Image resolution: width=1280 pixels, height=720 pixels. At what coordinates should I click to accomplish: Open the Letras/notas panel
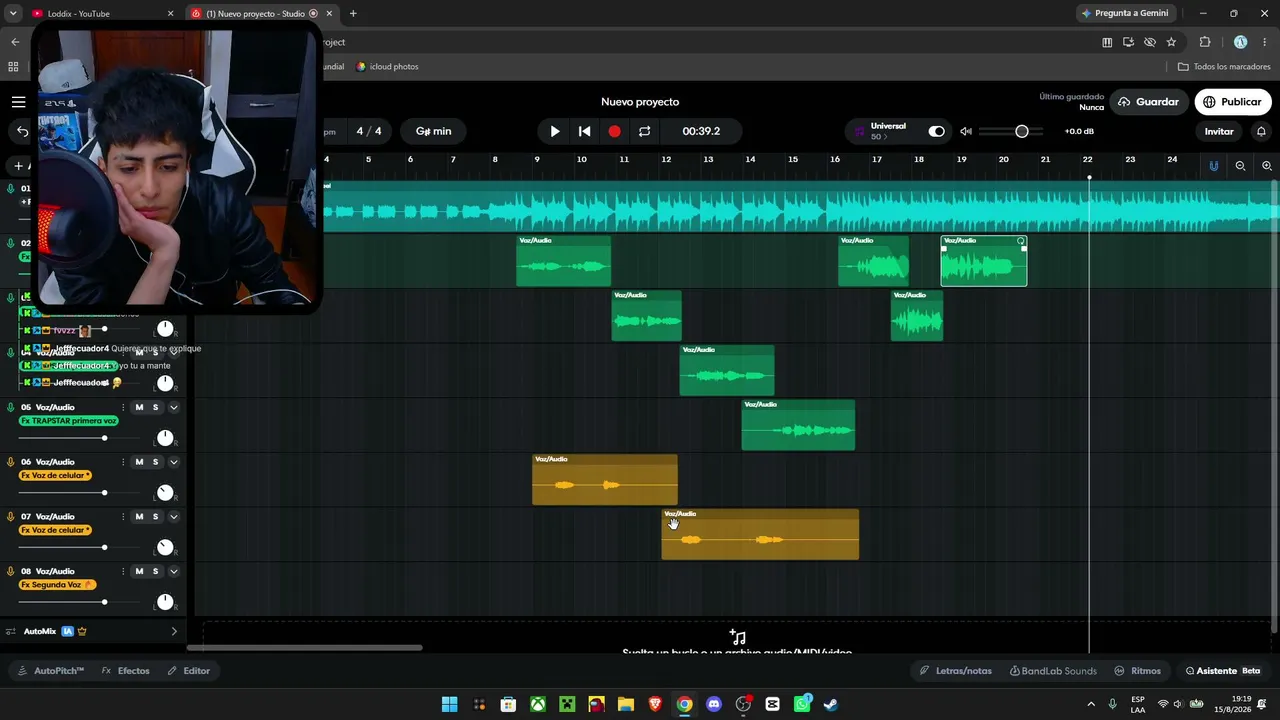[956, 671]
